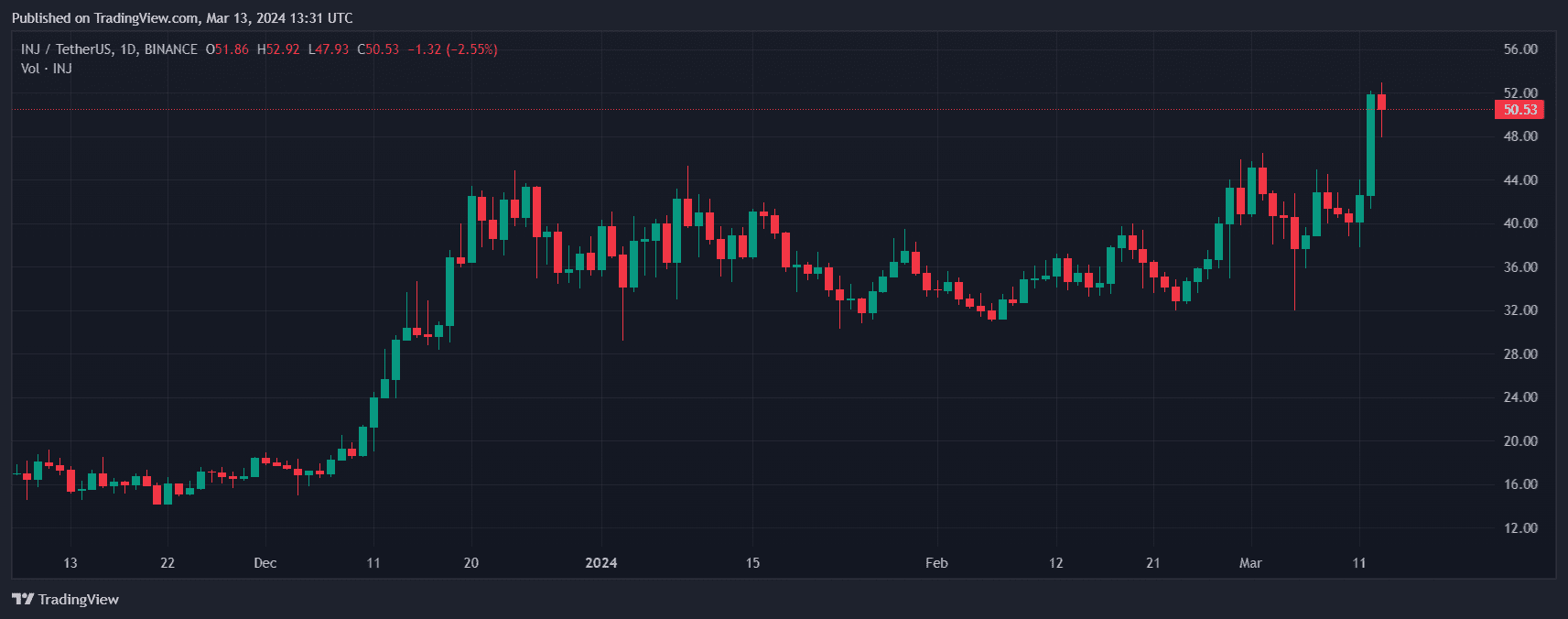Click the red 50.53 current price tag

[1519, 110]
